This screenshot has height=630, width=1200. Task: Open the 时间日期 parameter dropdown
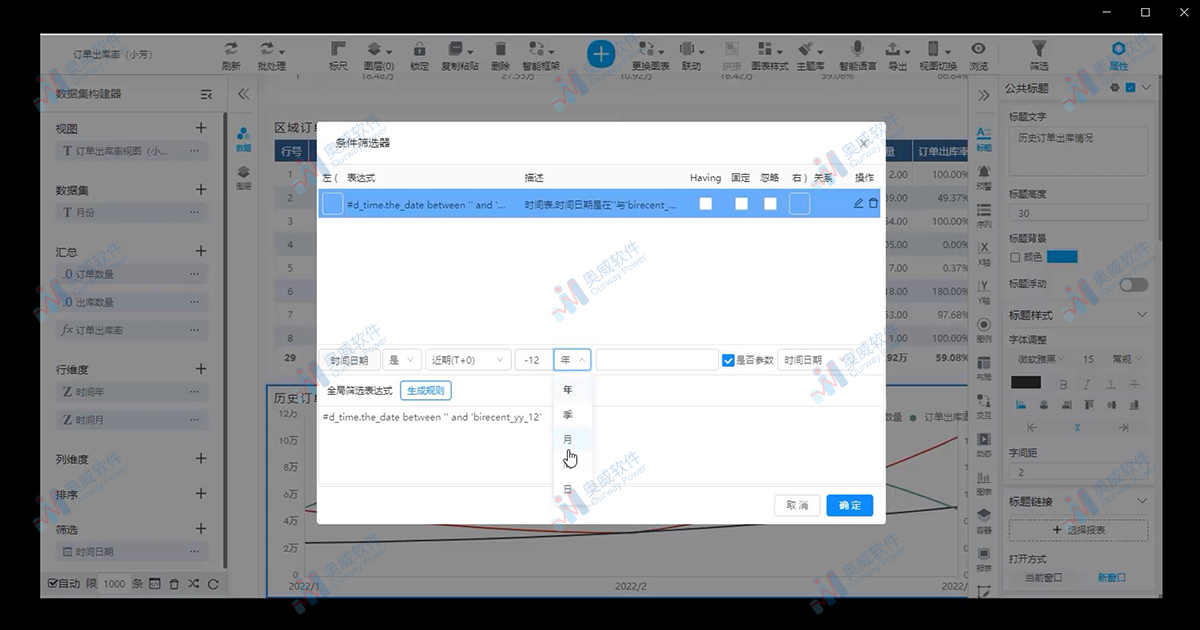815,360
